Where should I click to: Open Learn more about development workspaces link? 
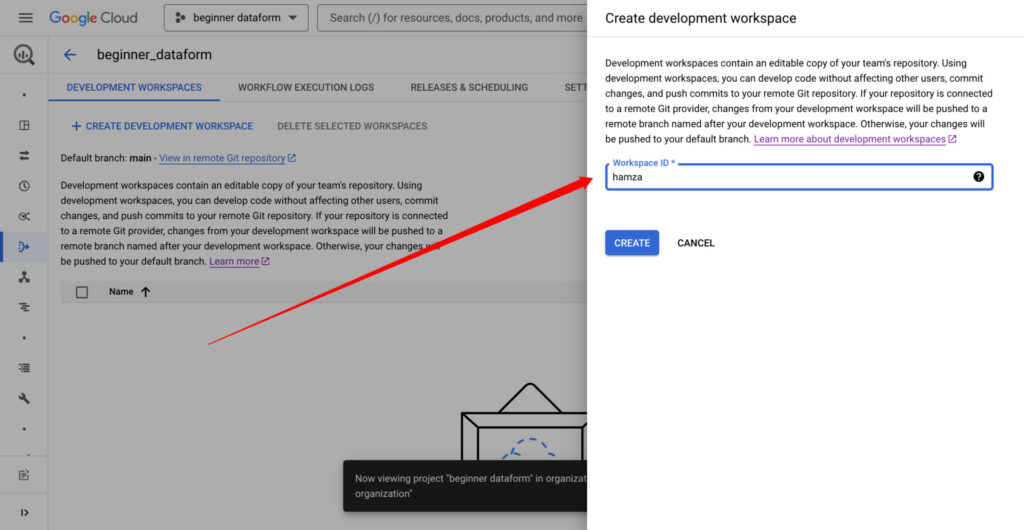coord(850,139)
